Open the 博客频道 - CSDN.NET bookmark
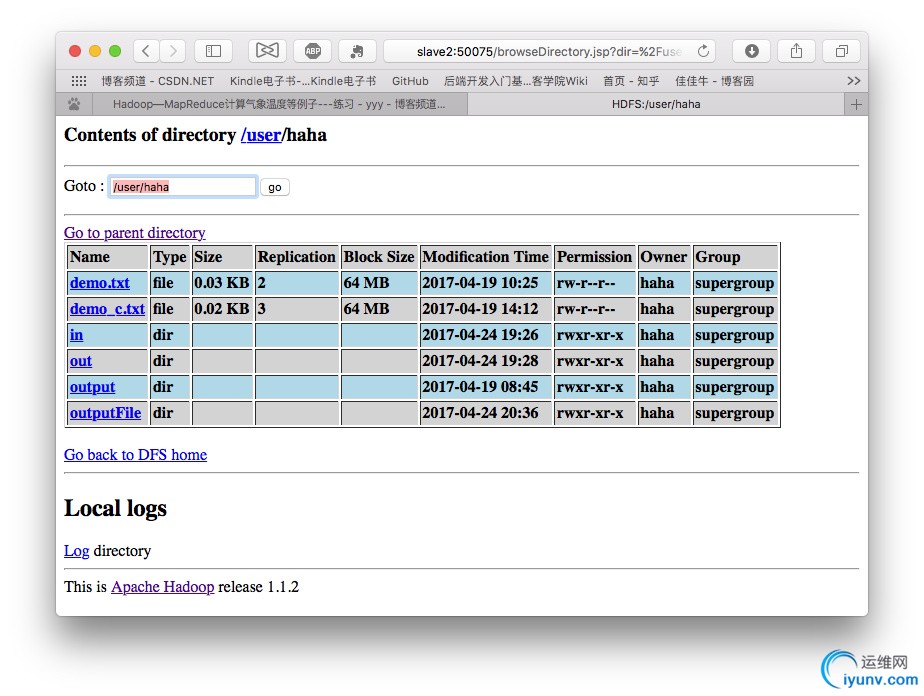The image size is (924, 696). coord(157,81)
